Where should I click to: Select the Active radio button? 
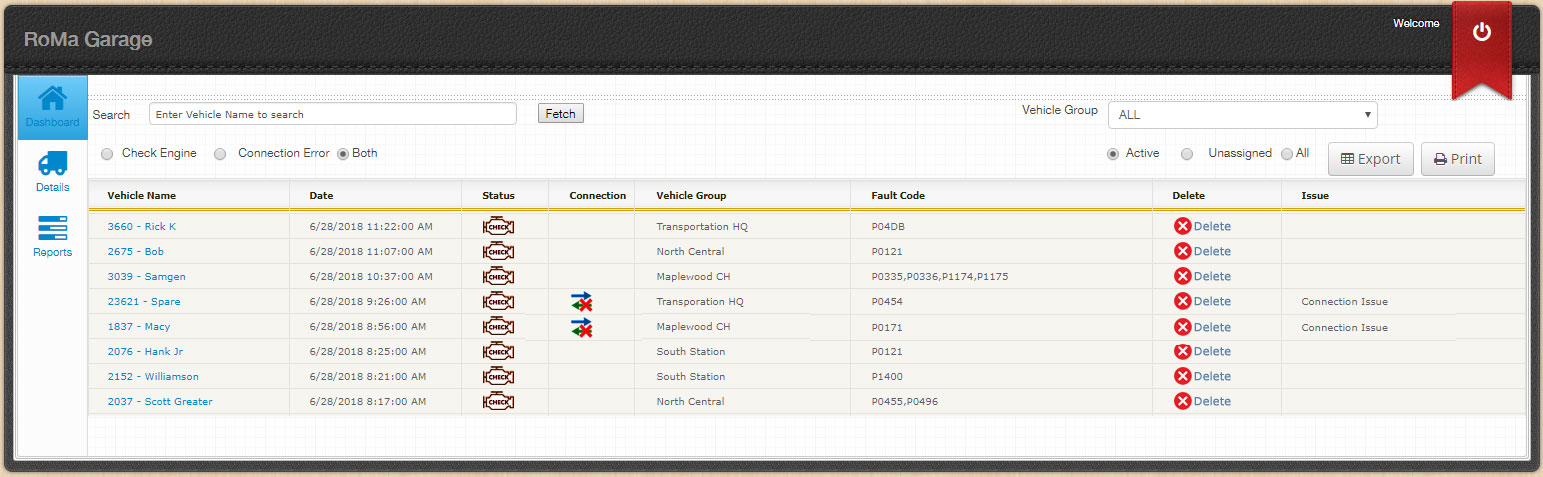tap(1112, 154)
